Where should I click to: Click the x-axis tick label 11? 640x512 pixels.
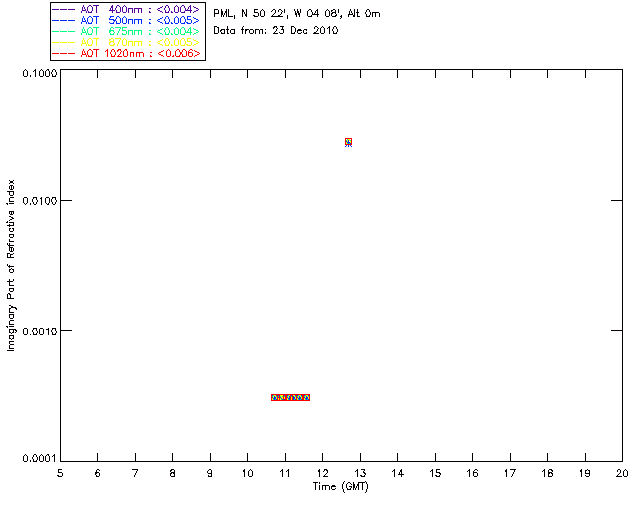pyautogui.click(x=285, y=473)
